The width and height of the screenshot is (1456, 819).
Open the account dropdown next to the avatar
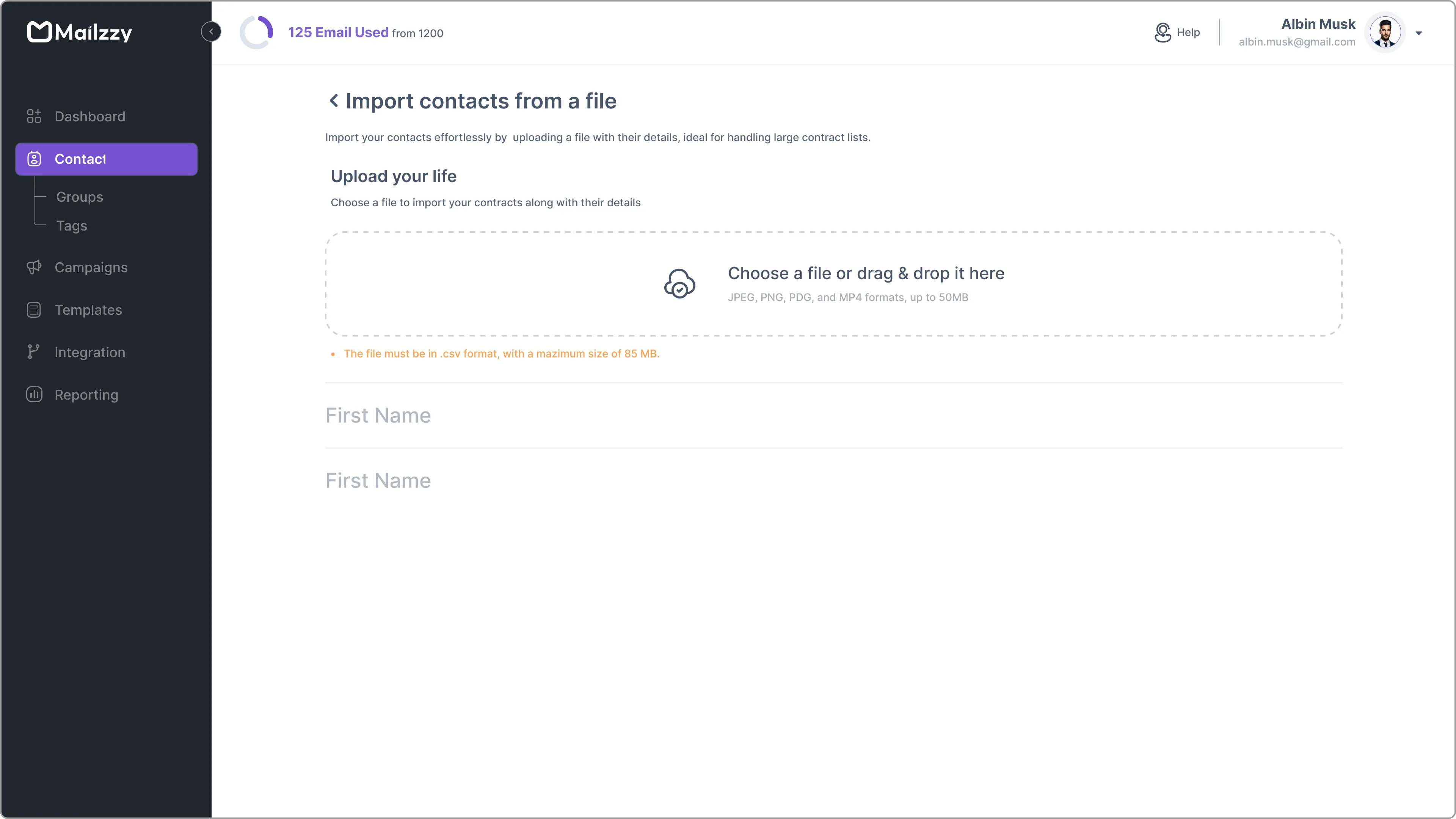[1419, 33]
